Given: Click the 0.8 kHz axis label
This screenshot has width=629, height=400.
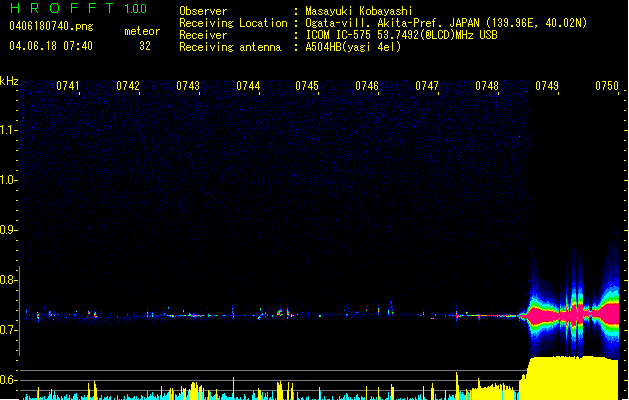Looking at the screenshot, I should pyautogui.click(x=8, y=279).
